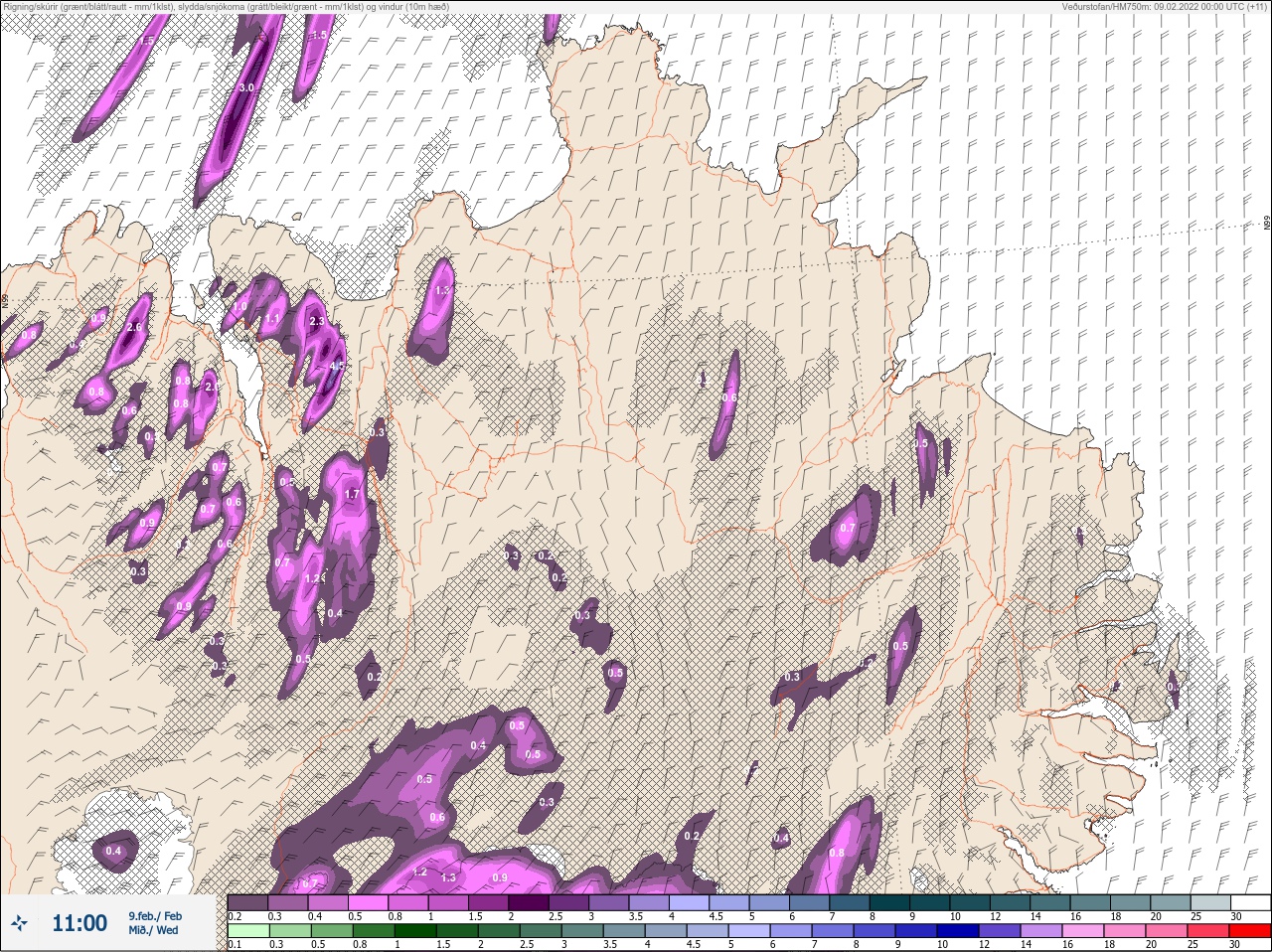
Task: Select the darkest purple swatch between 2 and 2.5
Action: pos(528,902)
